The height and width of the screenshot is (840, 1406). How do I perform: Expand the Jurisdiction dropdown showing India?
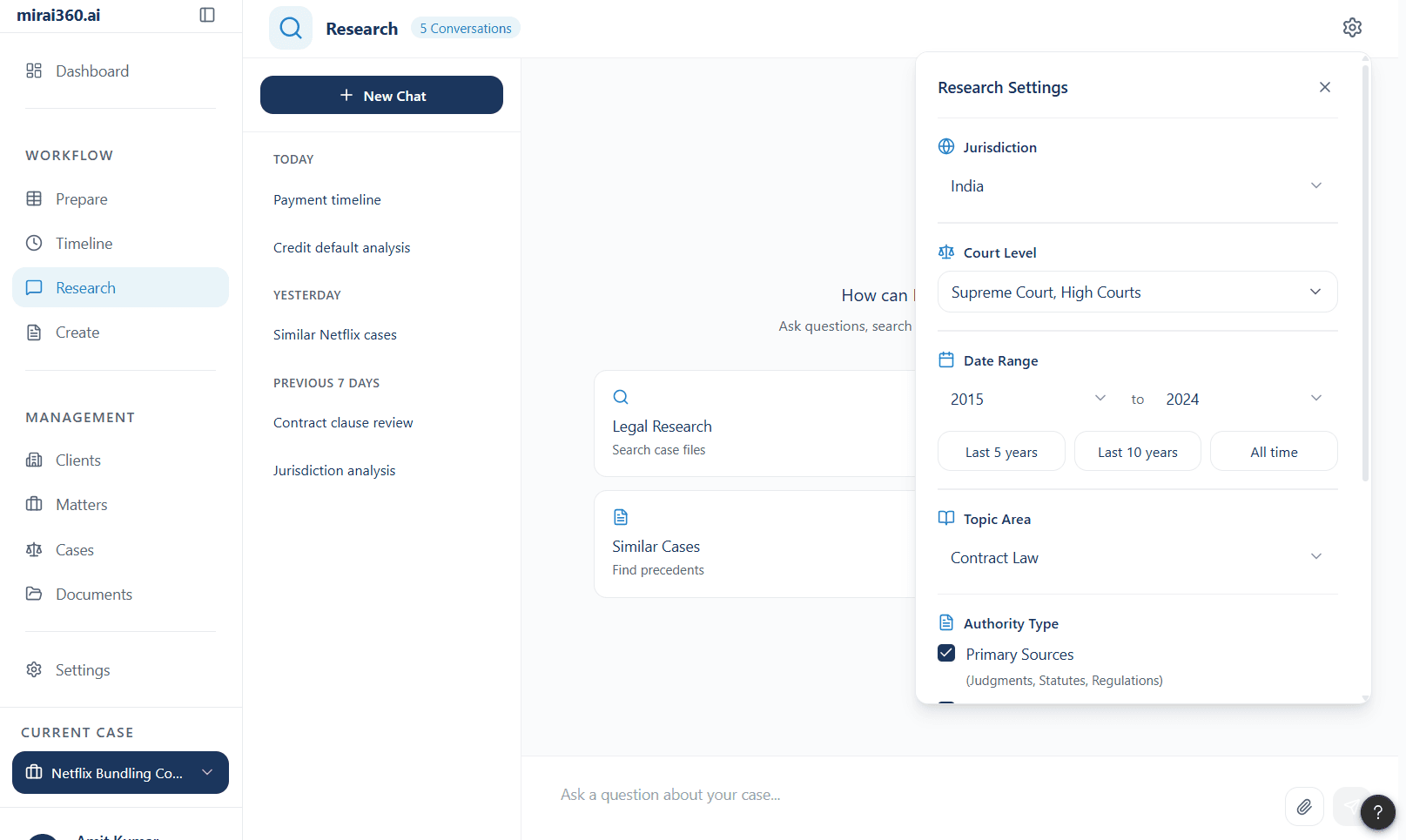pyautogui.click(x=1136, y=186)
